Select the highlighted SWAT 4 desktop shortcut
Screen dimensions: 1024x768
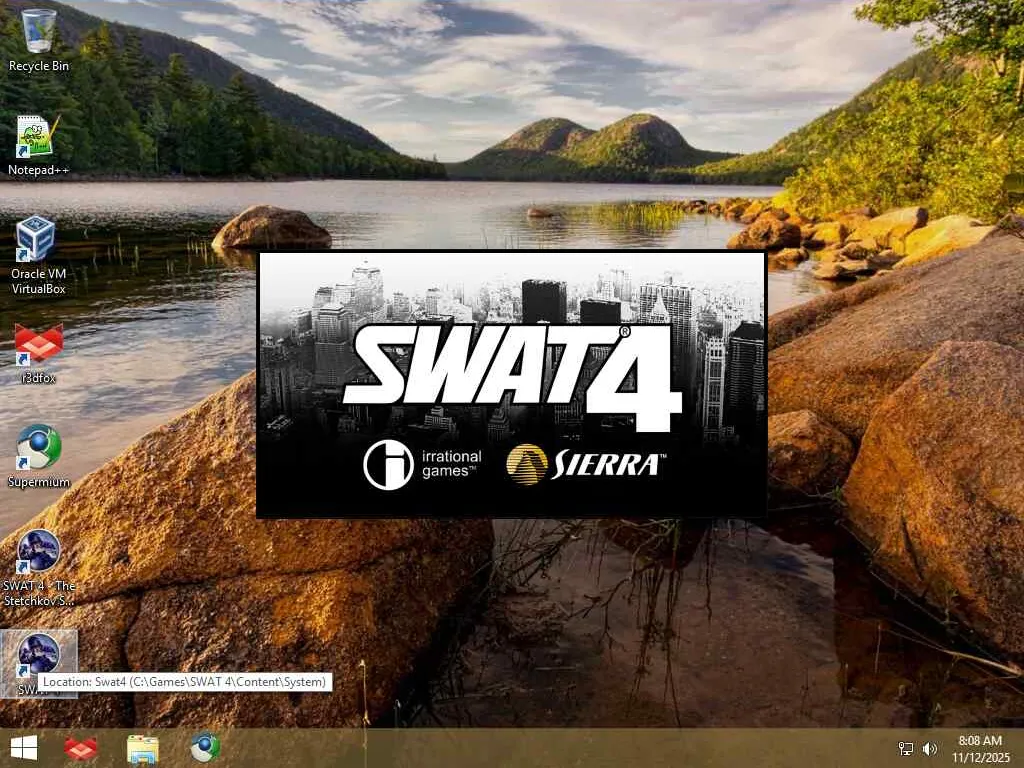click(x=39, y=664)
